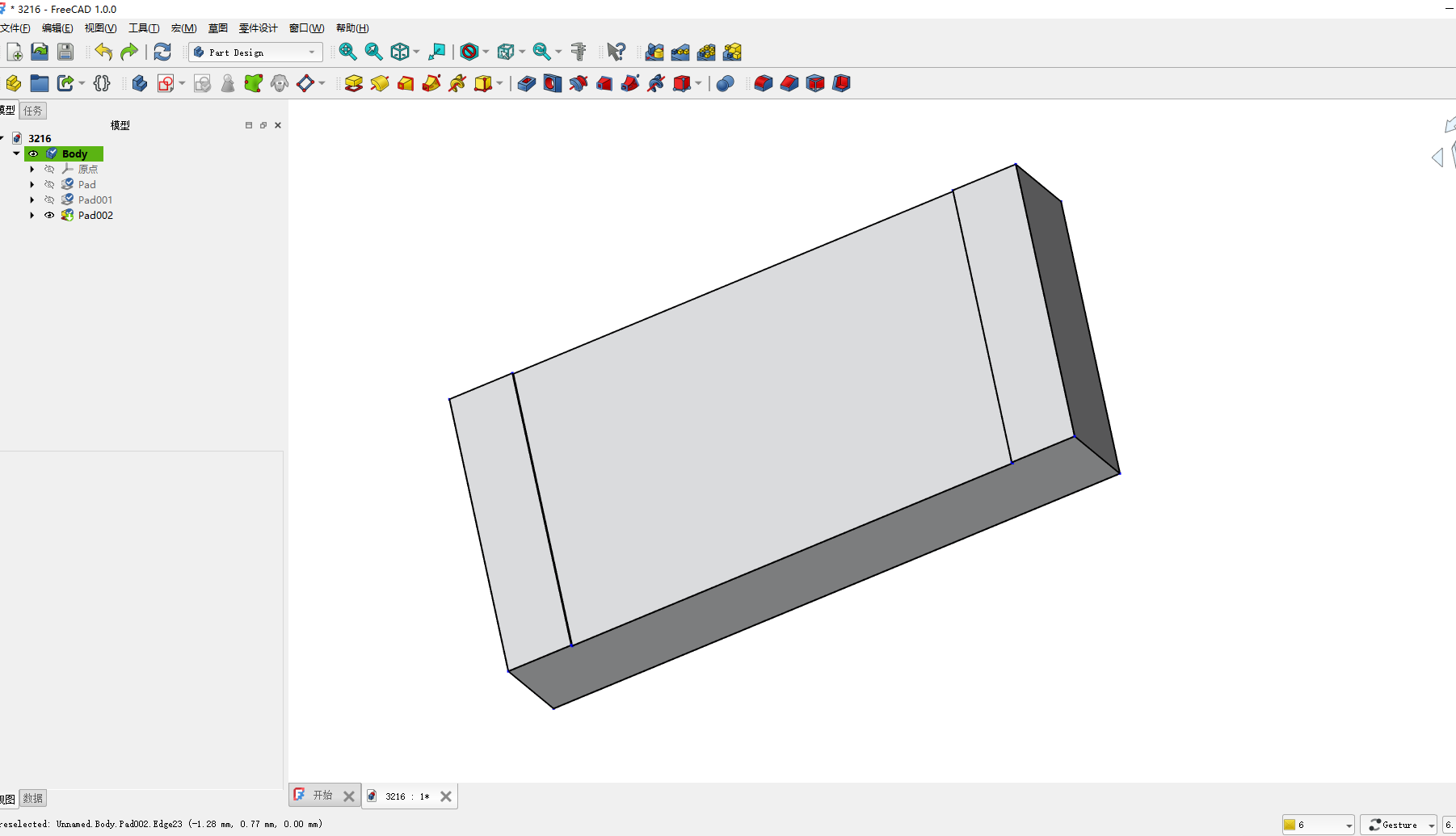The height and width of the screenshot is (836, 1456).
Task: Click Fit selection zoom icon
Action: [373, 52]
